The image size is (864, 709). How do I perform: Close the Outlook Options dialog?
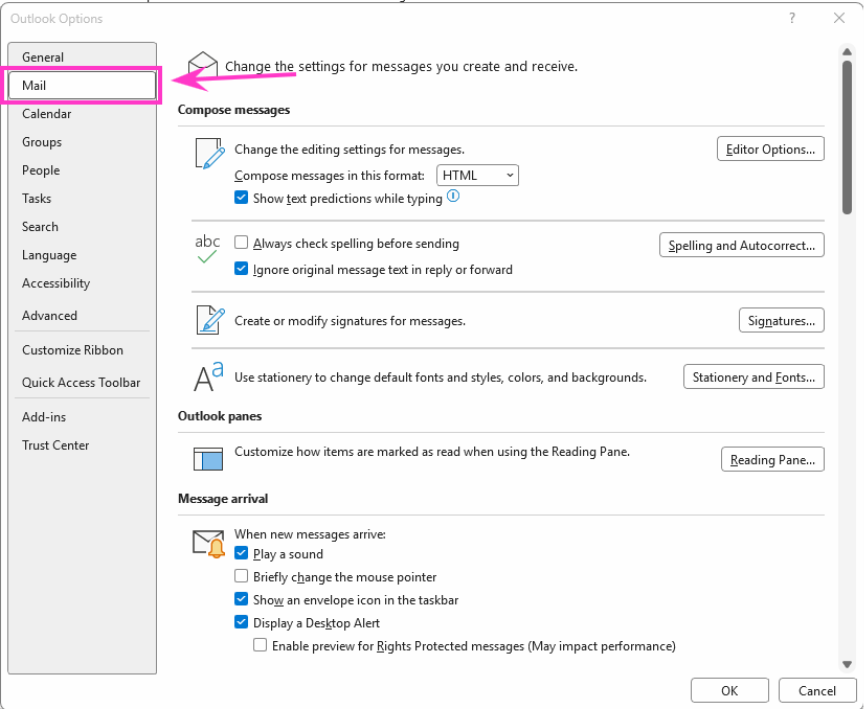click(x=839, y=18)
